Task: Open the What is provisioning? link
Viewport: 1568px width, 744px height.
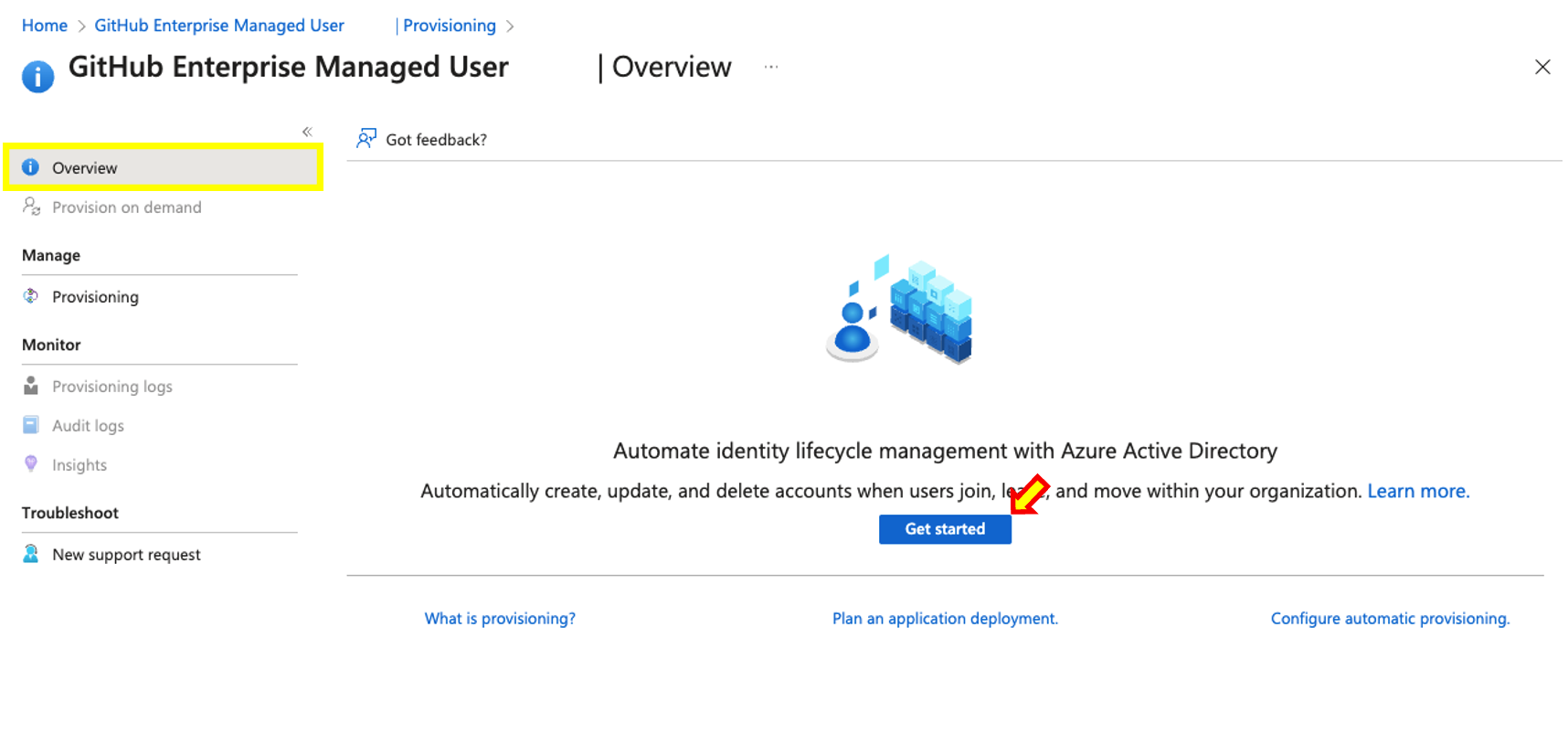Action: pos(500,619)
